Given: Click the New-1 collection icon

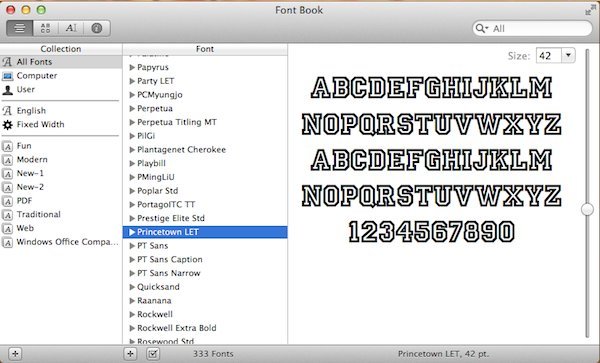Looking at the screenshot, I should pos(7,174).
